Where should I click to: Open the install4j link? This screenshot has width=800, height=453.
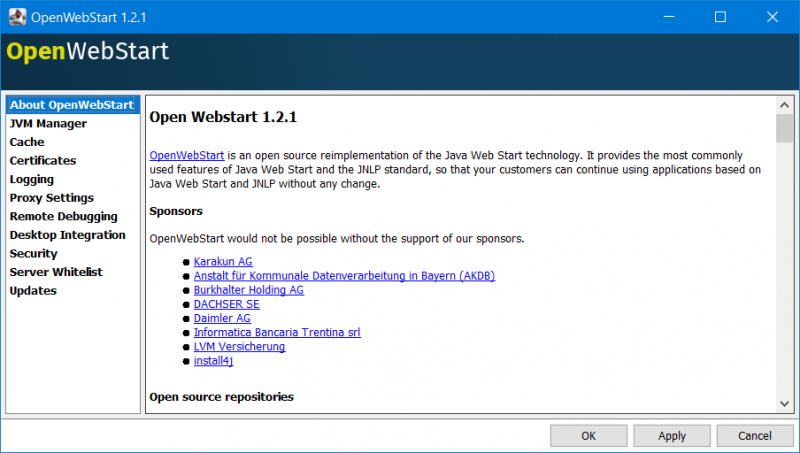(213, 361)
